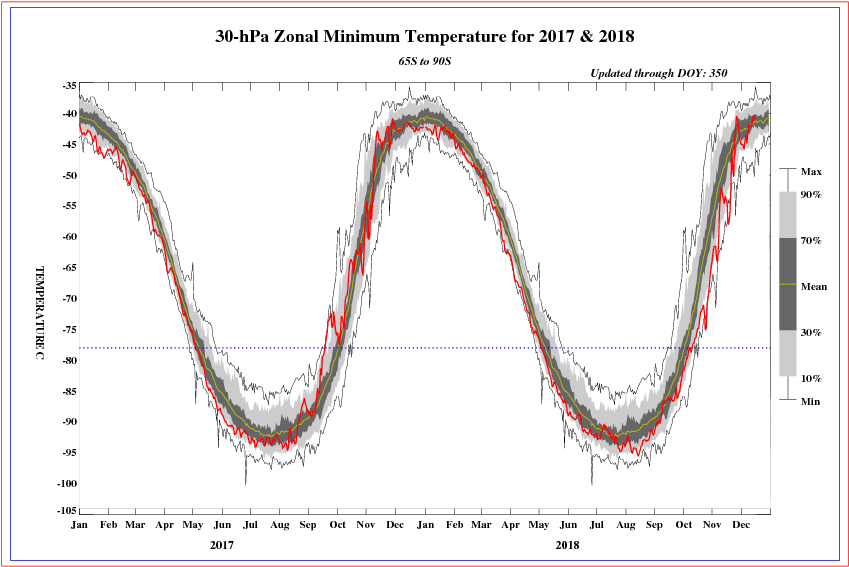Image resolution: width=849 pixels, height=567 pixels.
Task: Select the -65 y-axis tick label
Action: [70, 267]
